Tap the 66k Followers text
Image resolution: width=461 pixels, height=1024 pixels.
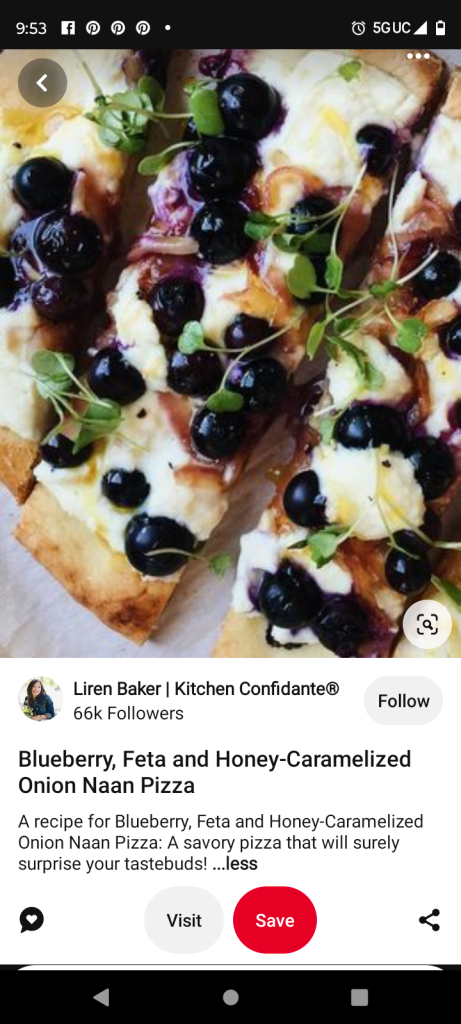coord(128,713)
